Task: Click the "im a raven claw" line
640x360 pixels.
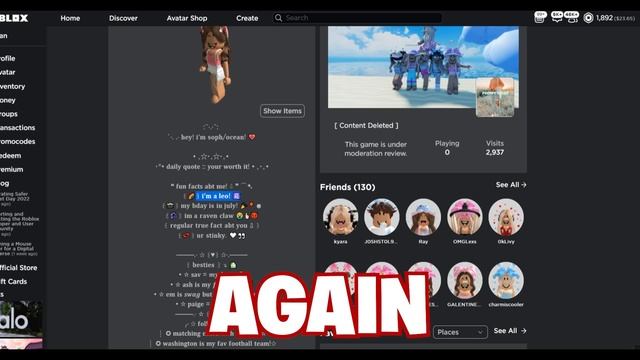Action: point(211,216)
